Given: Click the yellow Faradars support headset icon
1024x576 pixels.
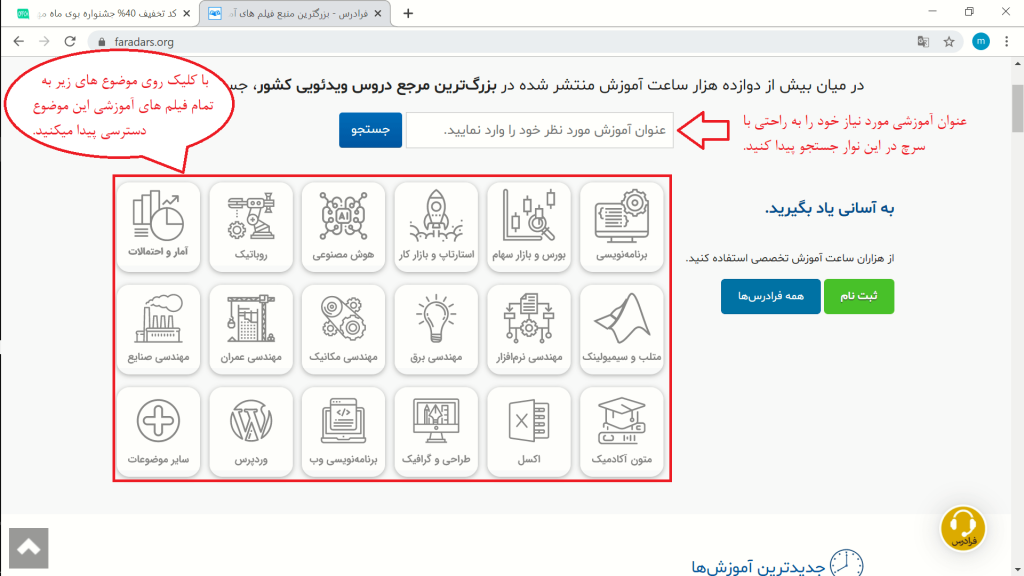Looking at the screenshot, I should tap(963, 528).
